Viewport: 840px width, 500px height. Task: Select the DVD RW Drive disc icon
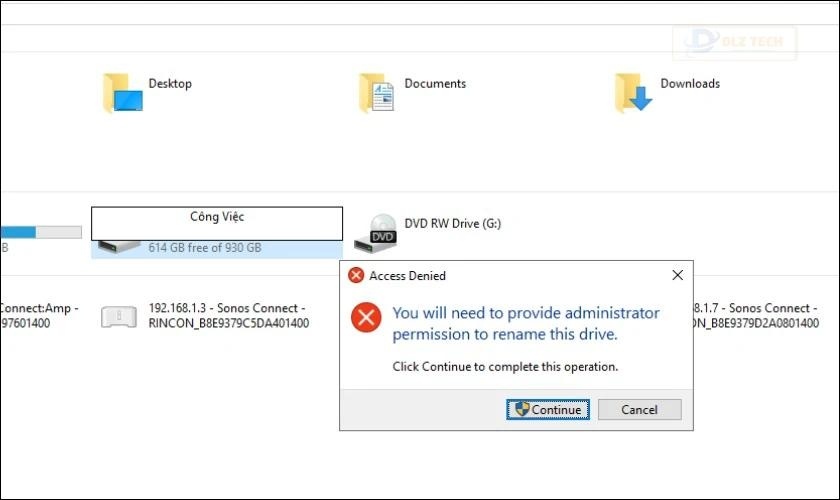(383, 229)
